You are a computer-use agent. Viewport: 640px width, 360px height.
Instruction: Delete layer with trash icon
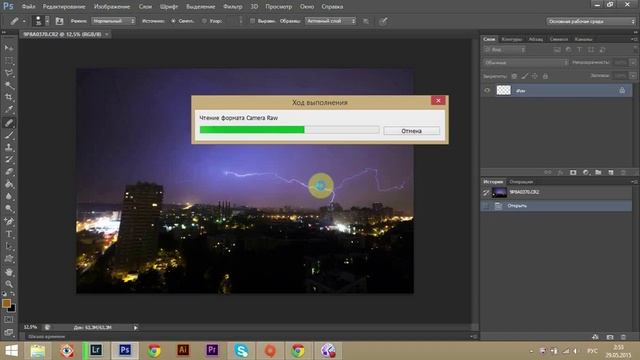click(623, 173)
